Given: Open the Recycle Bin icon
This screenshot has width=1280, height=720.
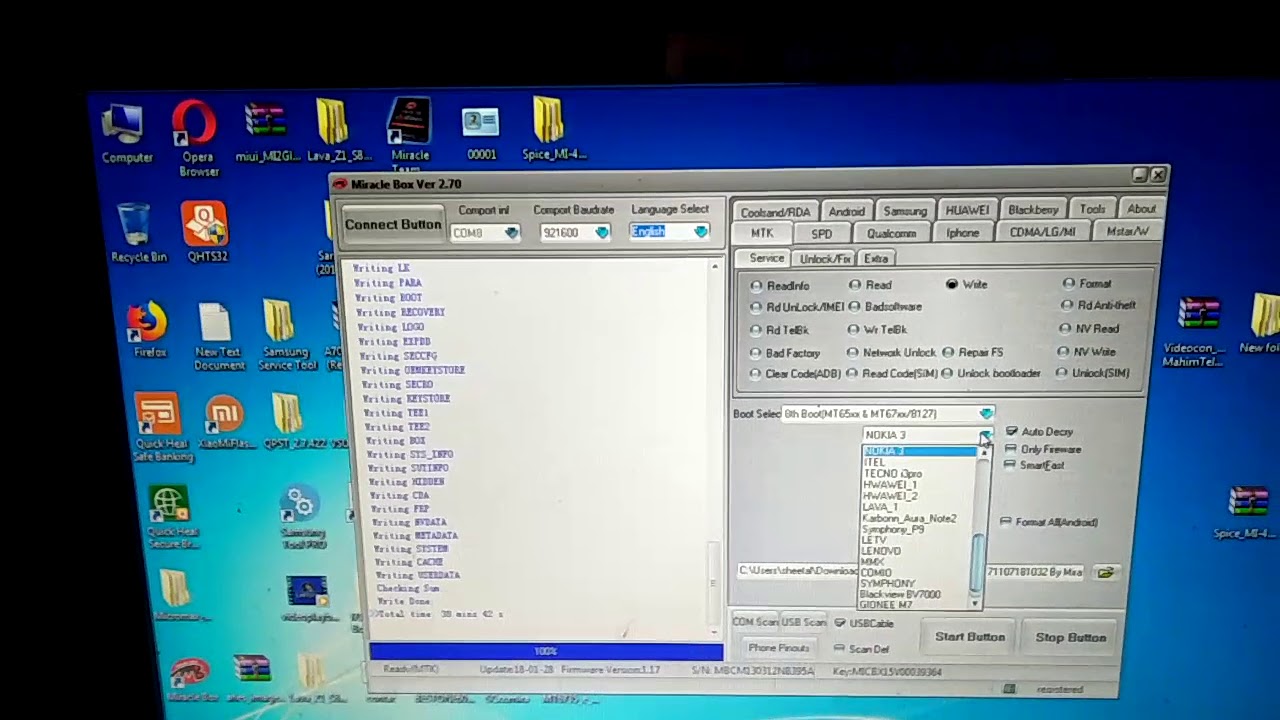Looking at the screenshot, I should point(138,233).
